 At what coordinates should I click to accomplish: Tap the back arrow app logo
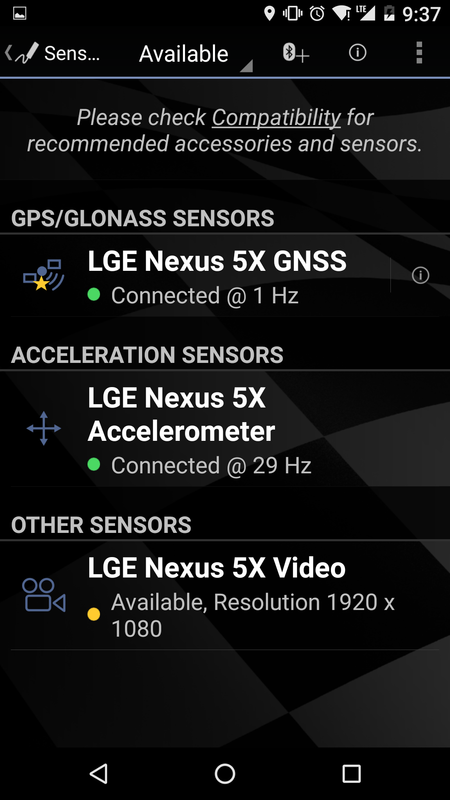click(x=22, y=53)
